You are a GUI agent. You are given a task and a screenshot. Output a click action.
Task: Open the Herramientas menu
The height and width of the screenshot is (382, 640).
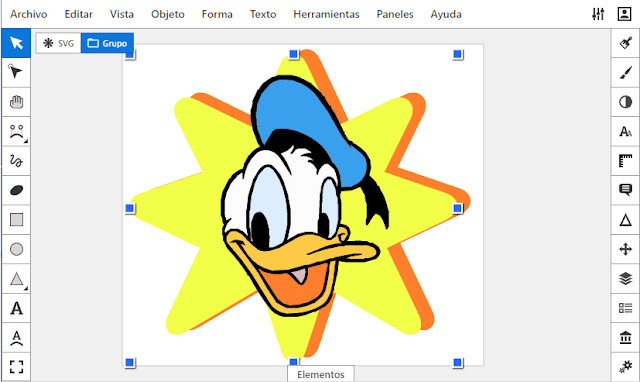click(326, 14)
